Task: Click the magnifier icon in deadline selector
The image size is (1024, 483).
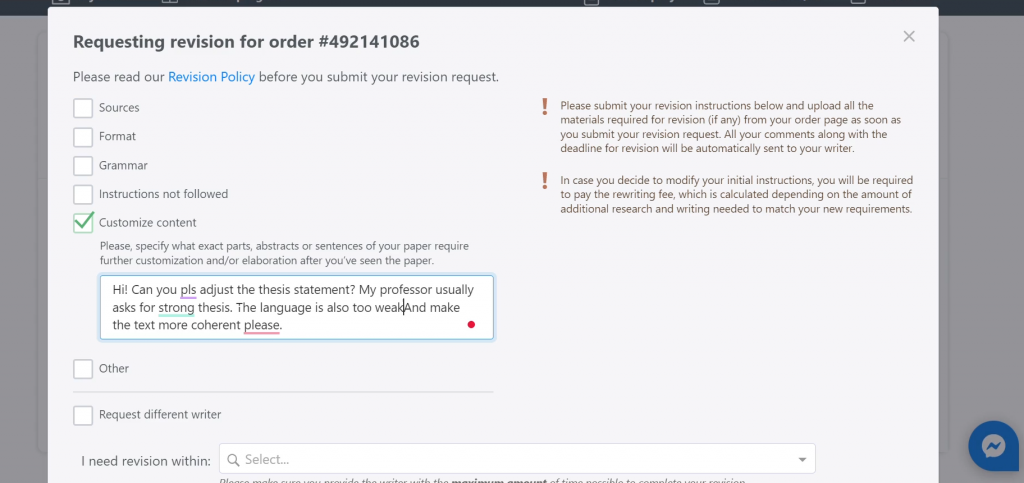Action: coord(233,459)
